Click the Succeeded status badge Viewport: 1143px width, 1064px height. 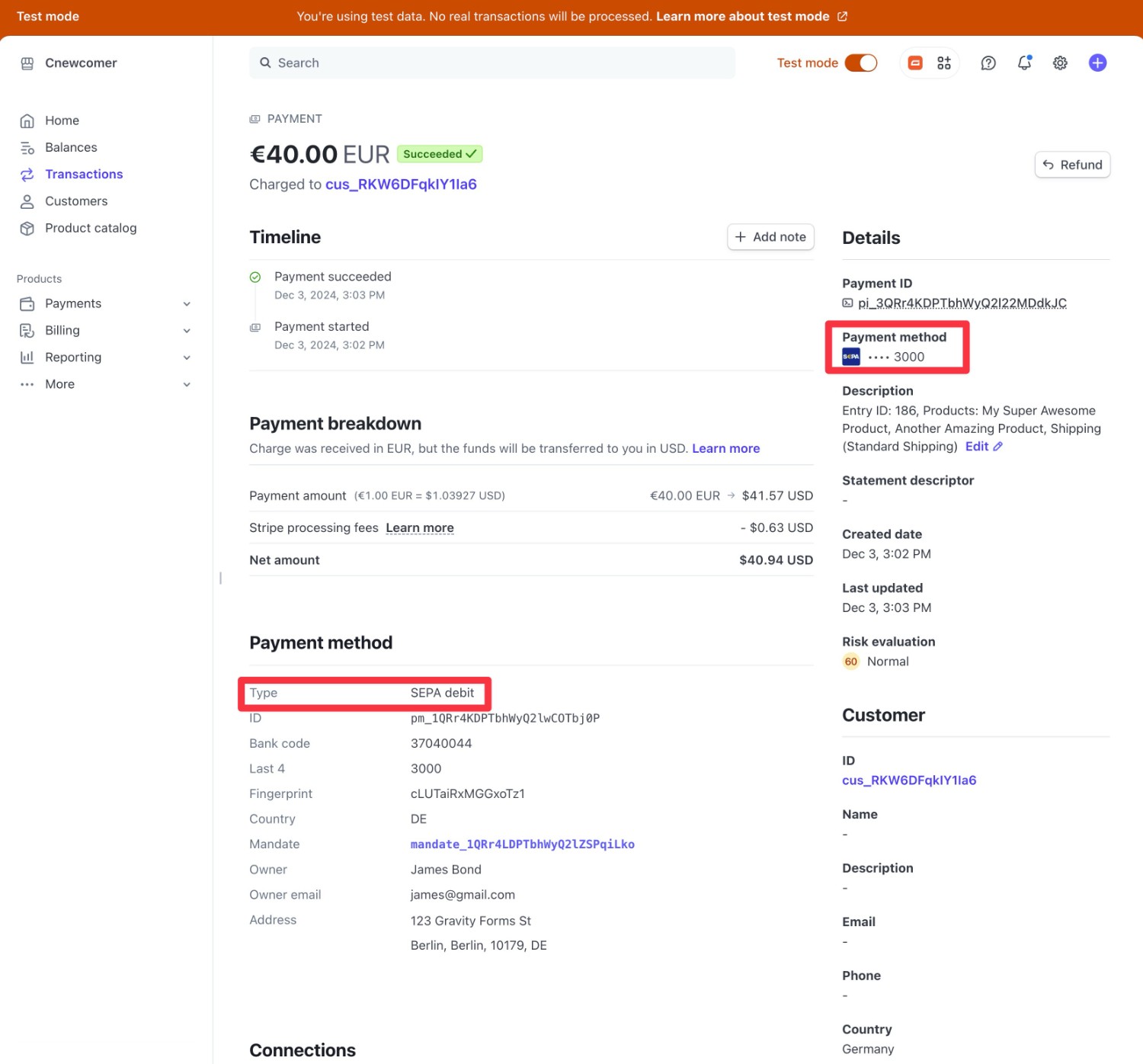[440, 154]
